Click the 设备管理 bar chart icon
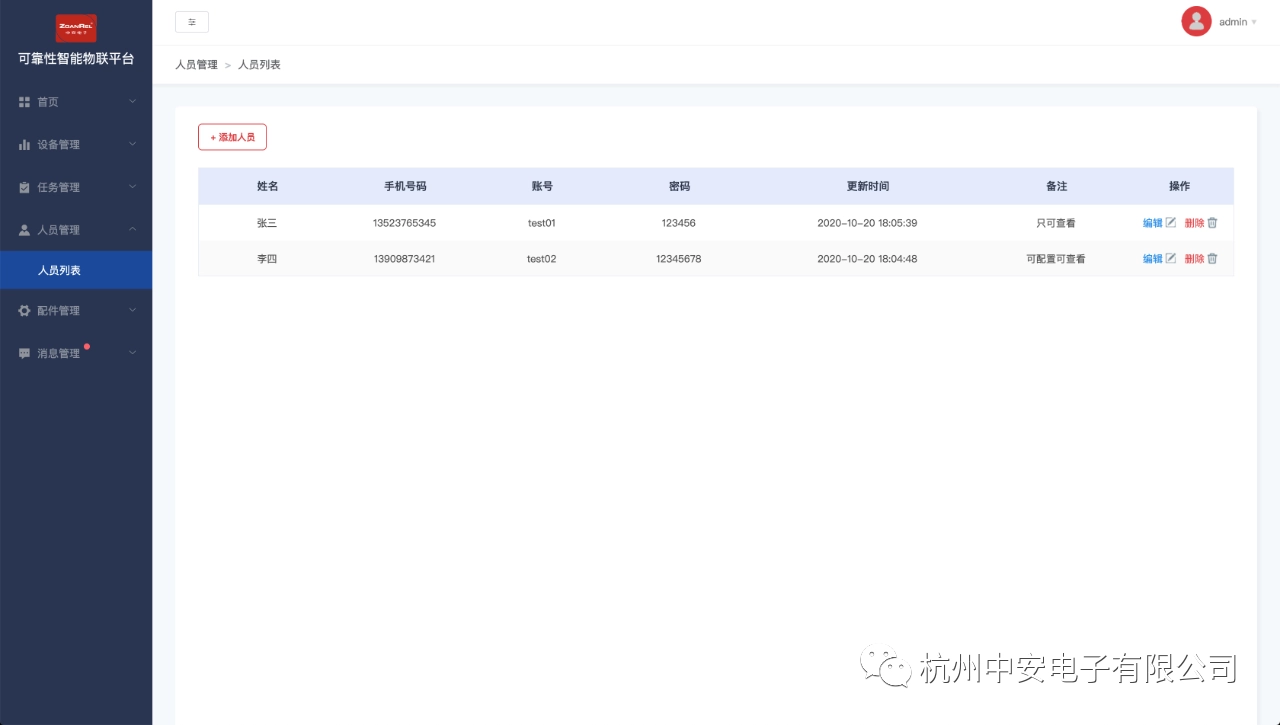Viewport: 1280px width, 725px height. [25, 145]
